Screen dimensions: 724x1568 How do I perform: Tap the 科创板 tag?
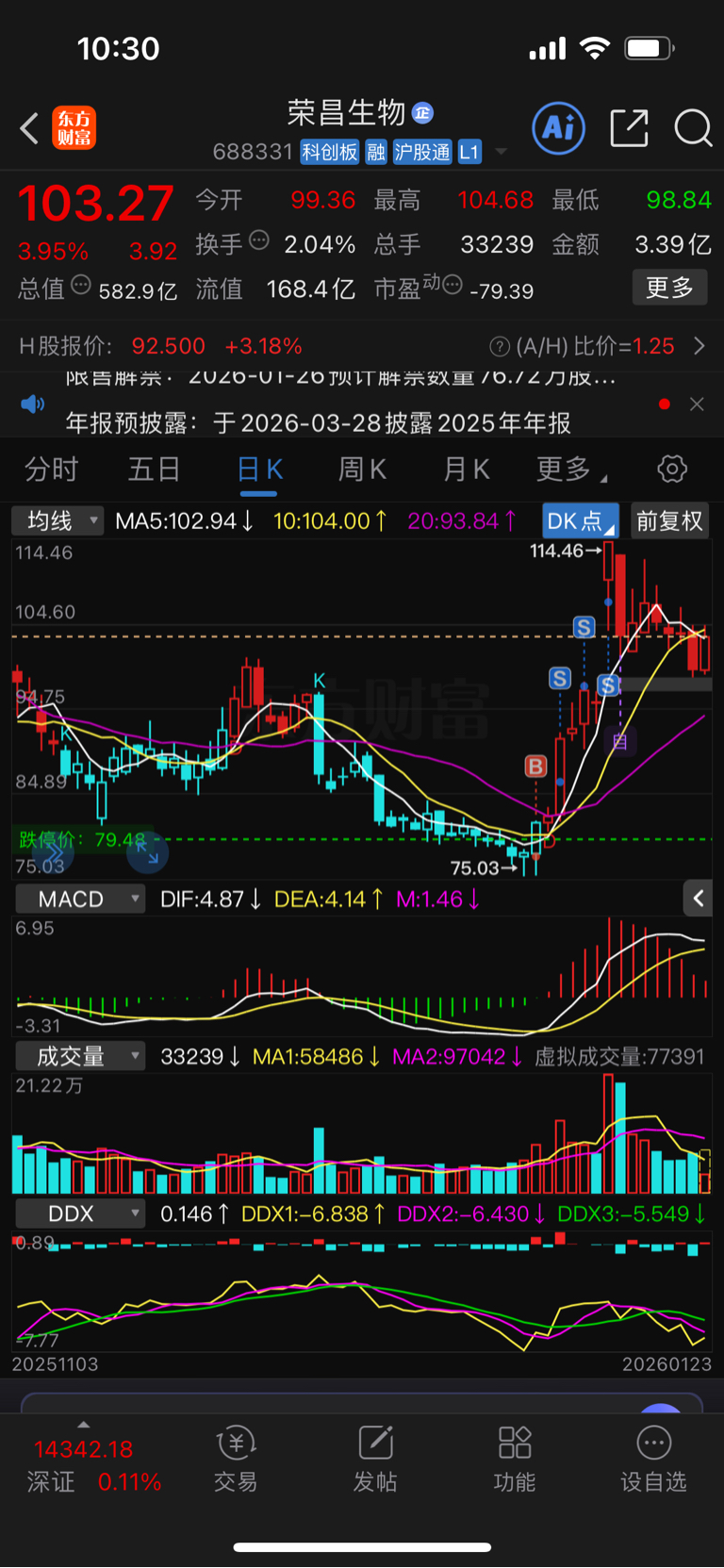tap(330, 152)
